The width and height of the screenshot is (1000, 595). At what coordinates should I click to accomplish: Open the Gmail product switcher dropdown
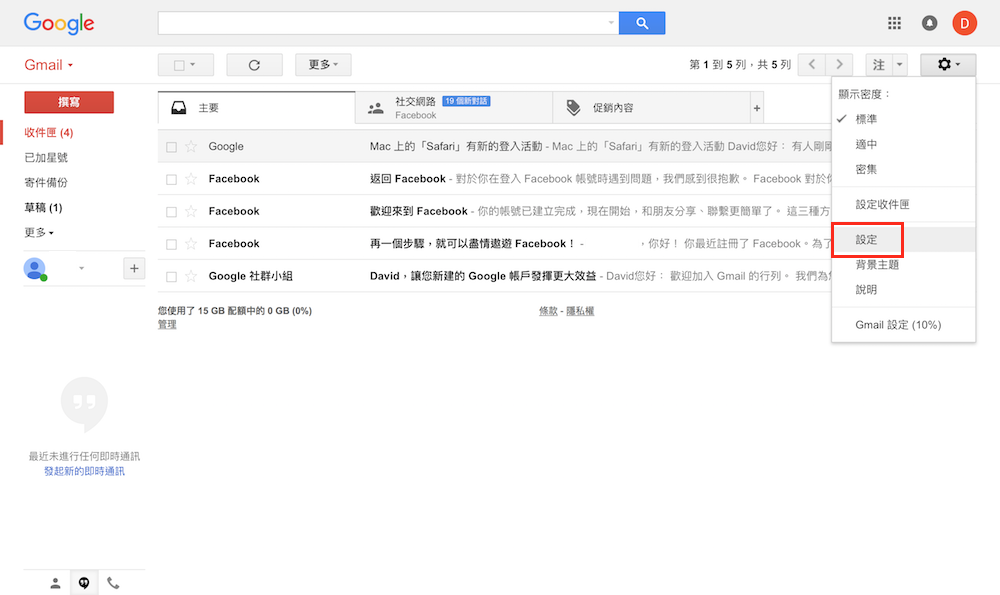(49, 65)
